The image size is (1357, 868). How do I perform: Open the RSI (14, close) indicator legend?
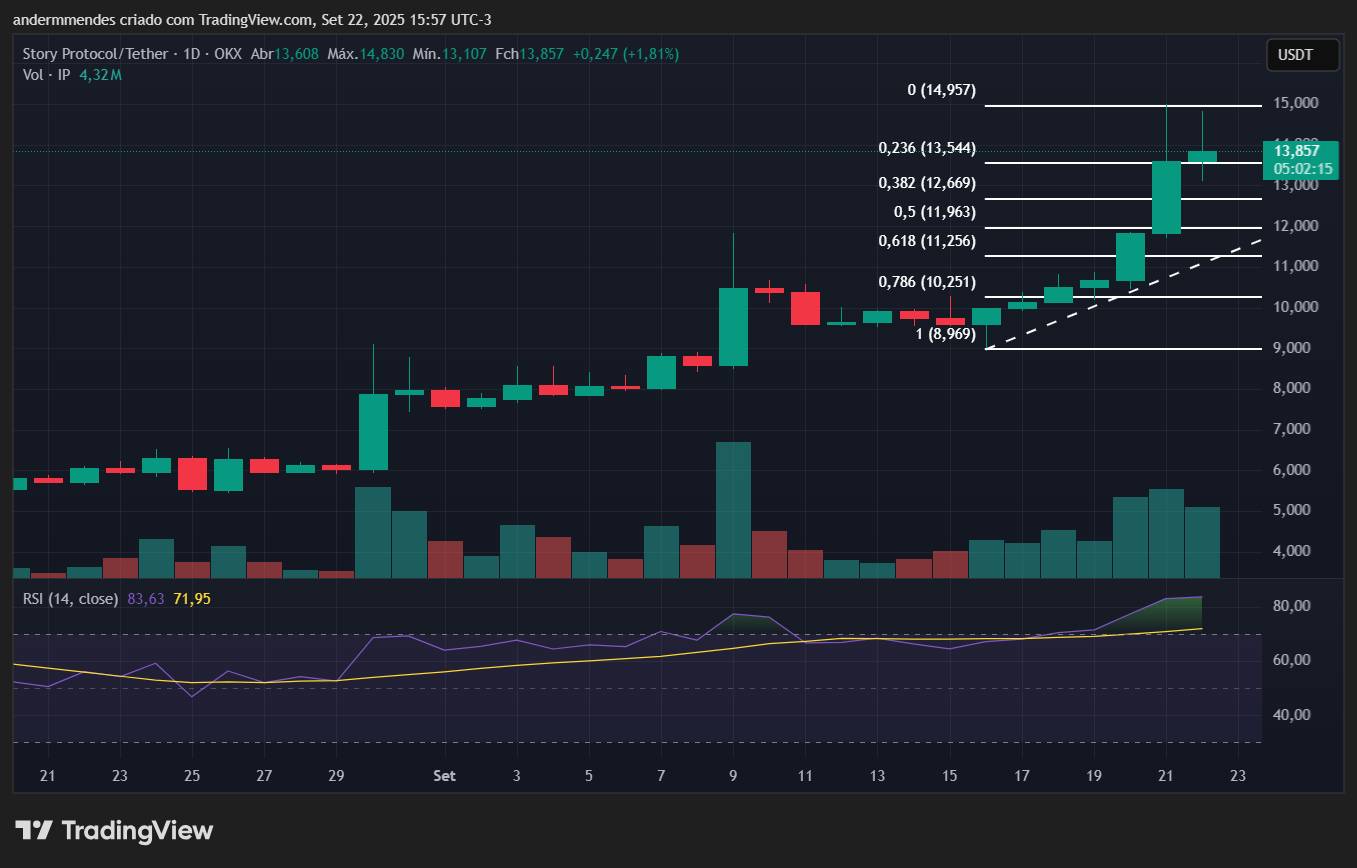point(70,599)
